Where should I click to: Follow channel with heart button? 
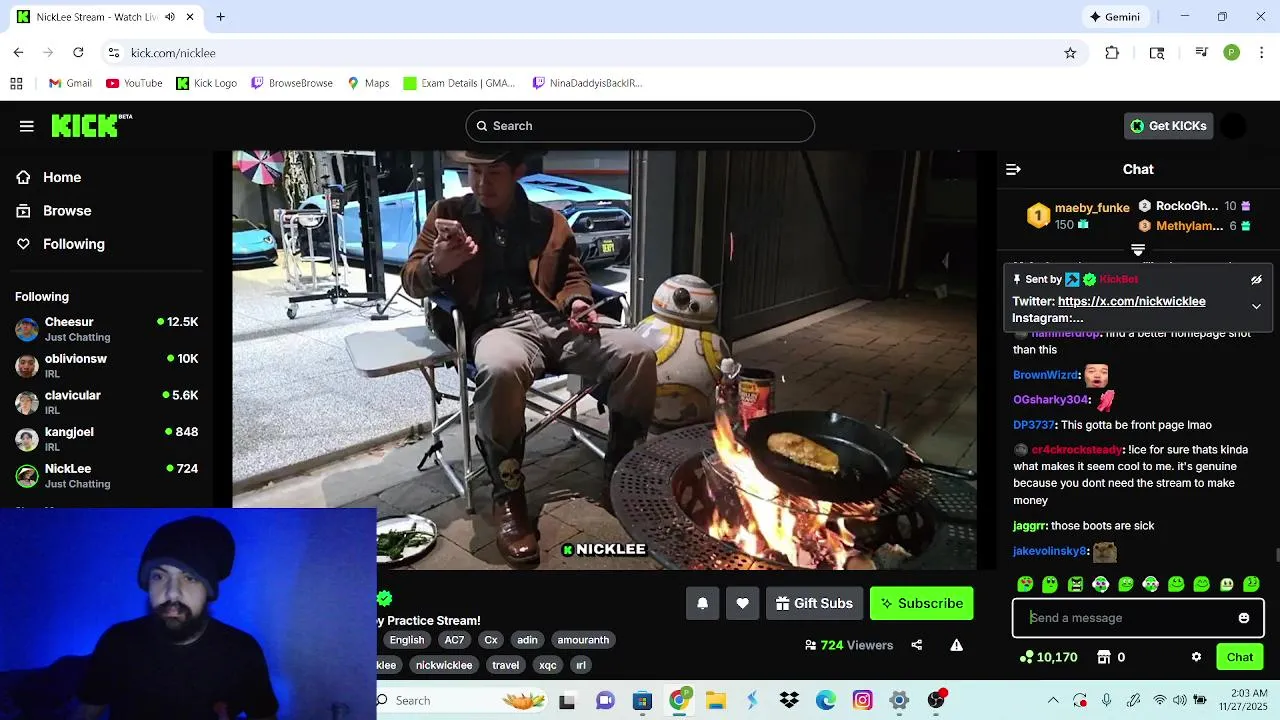(742, 603)
